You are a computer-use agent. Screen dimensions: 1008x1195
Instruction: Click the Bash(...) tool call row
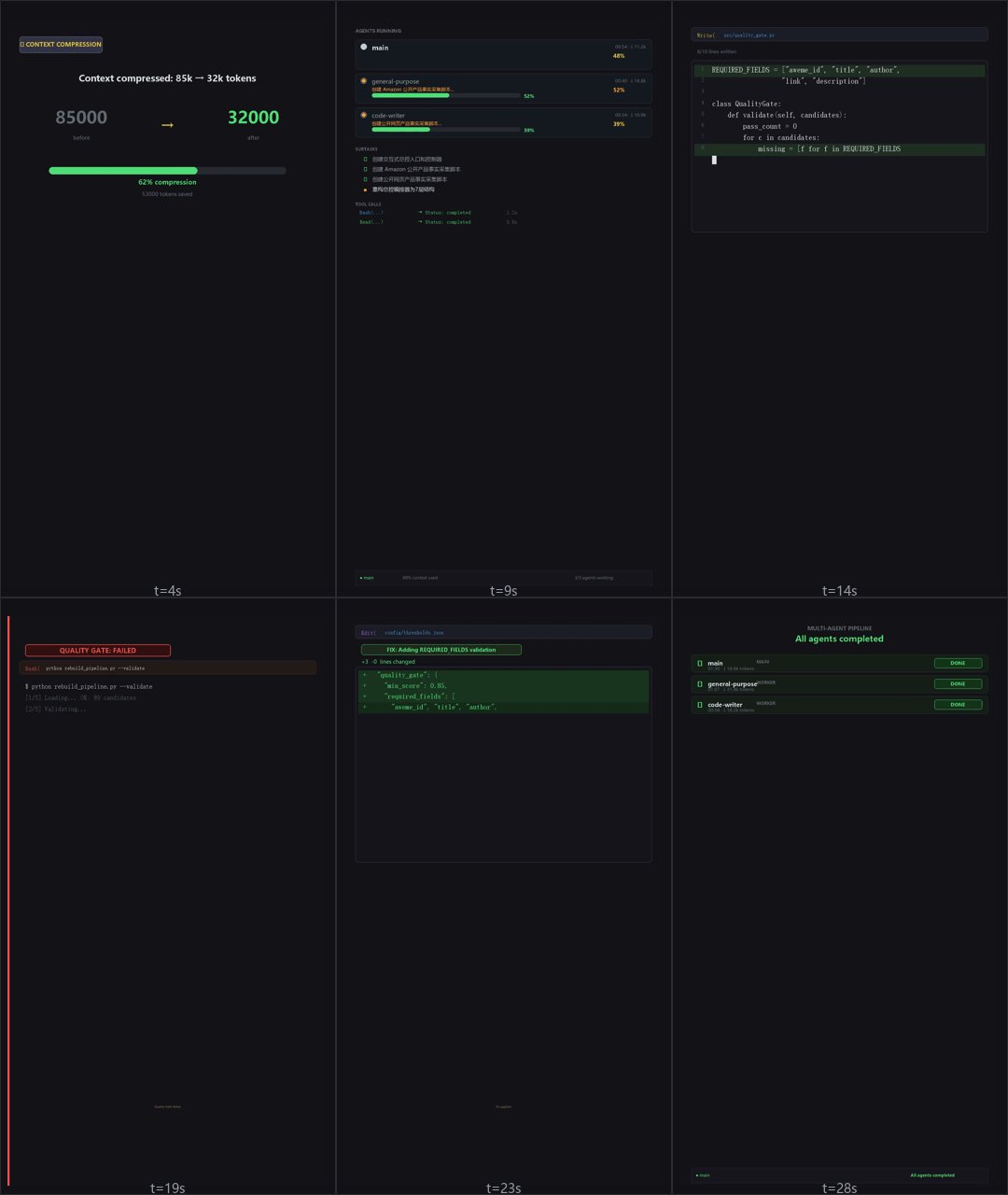pyautogui.click(x=438, y=213)
